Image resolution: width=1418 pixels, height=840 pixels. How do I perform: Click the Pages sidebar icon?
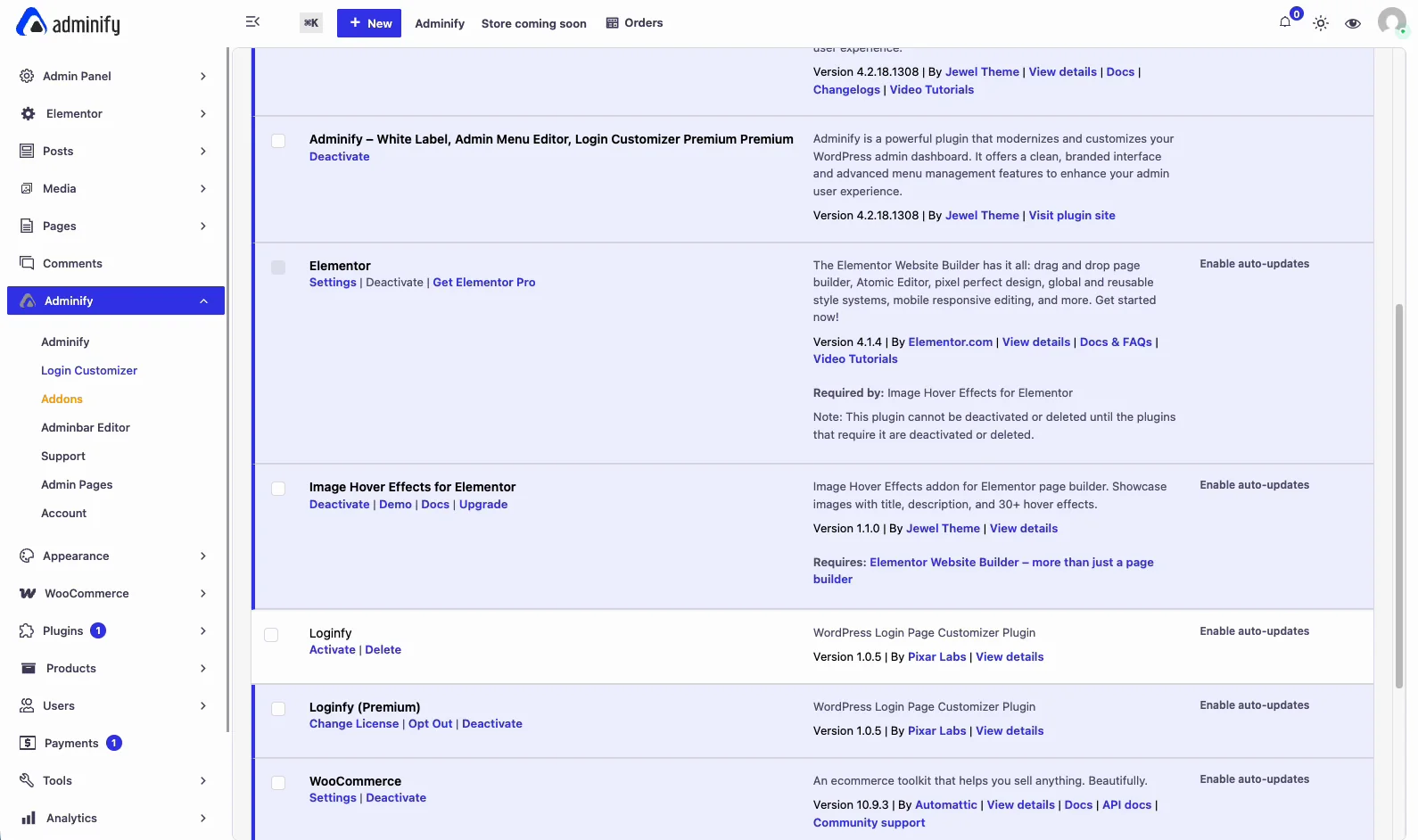27,226
